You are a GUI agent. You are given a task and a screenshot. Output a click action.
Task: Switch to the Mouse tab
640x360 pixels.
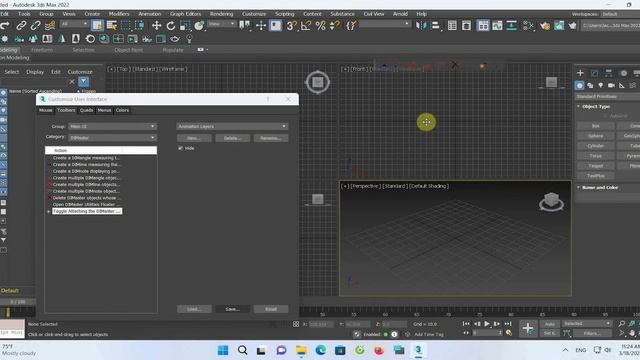click(46, 110)
